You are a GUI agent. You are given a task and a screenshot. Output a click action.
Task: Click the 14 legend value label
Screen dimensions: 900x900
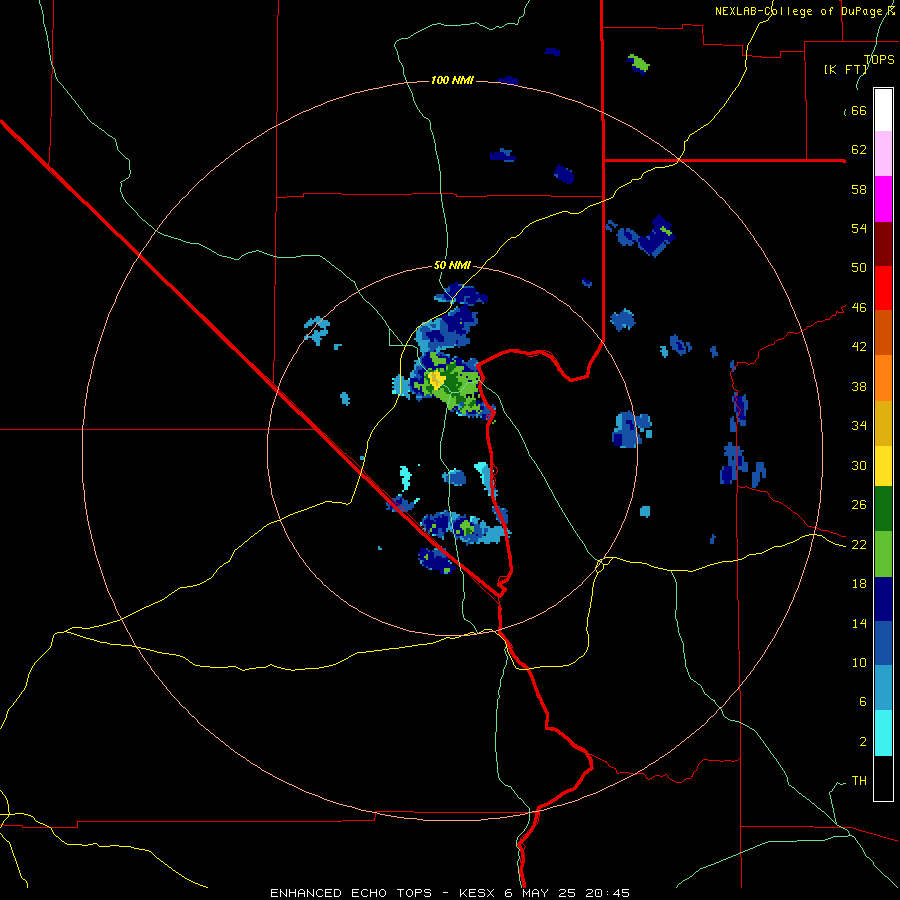tap(859, 623)
